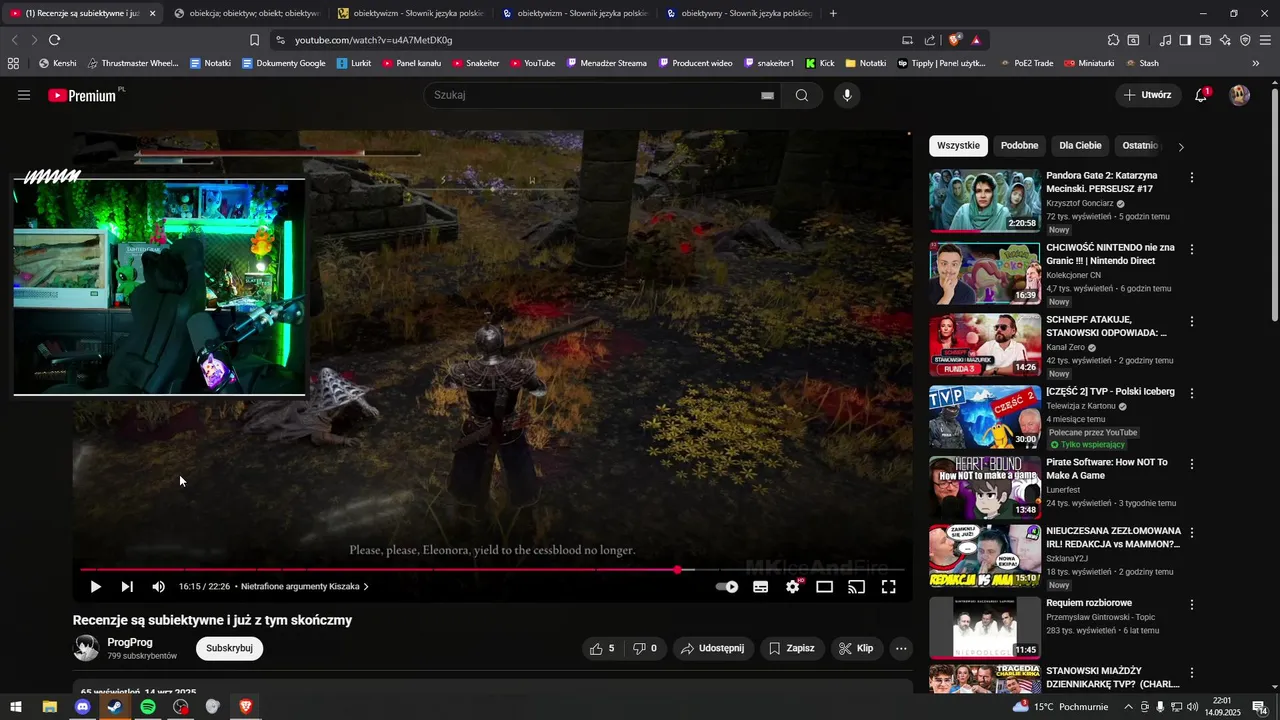This screenshot has height=720, width=1280.
Task: Open Requiem rozbiorowe video title
Action: click(x=1089, y=603)
